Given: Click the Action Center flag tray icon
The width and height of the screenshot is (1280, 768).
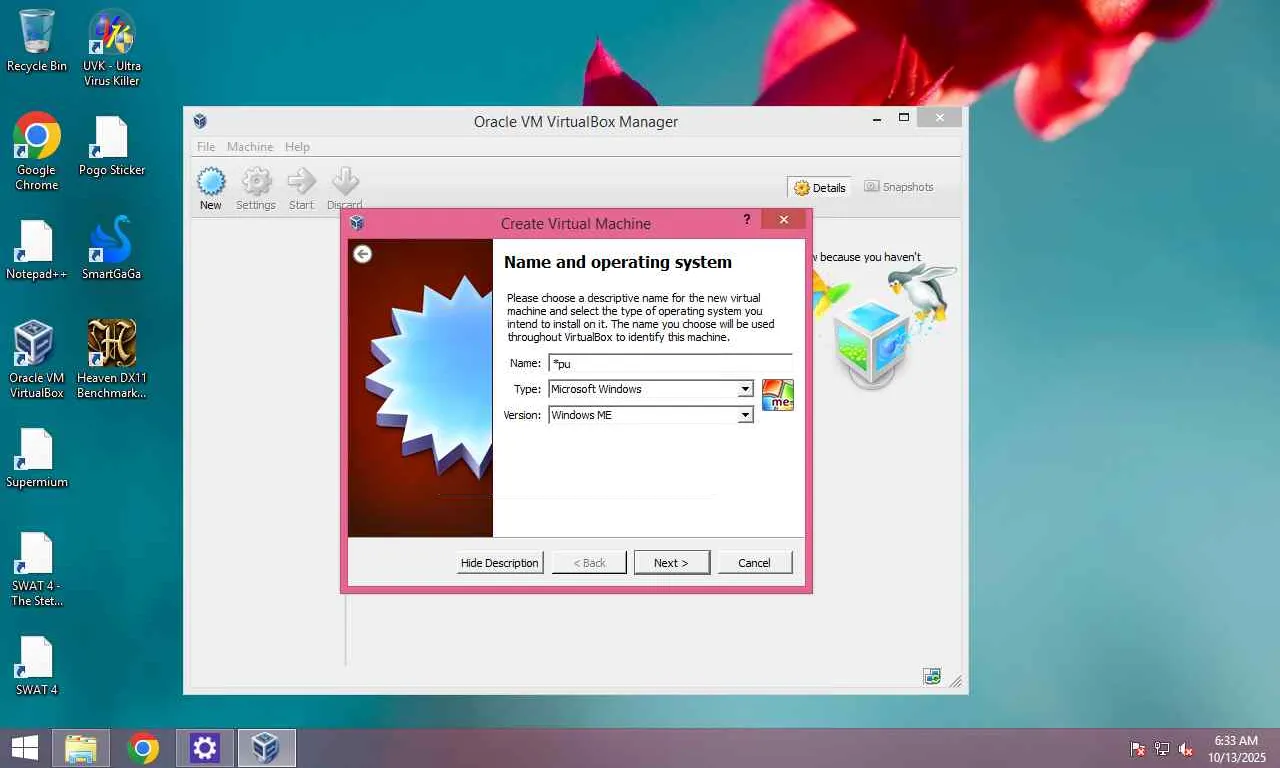Looking at the screenshot, I should coord(1138,749).
